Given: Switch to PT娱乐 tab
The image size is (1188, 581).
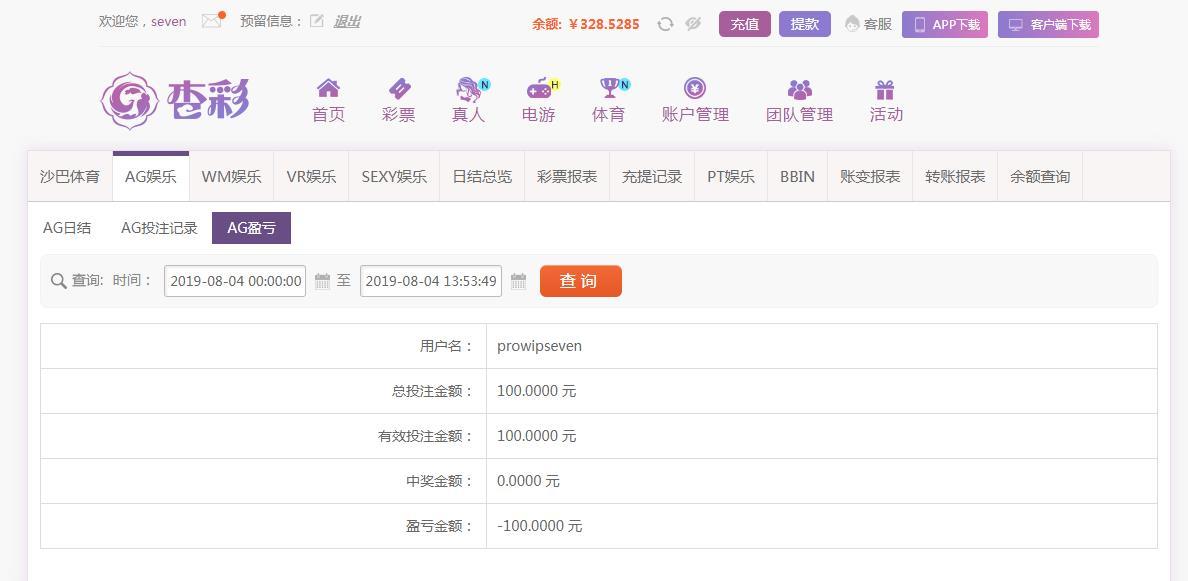Looking at the screenshot, I should pyautogui.click(x=731, y=176).
